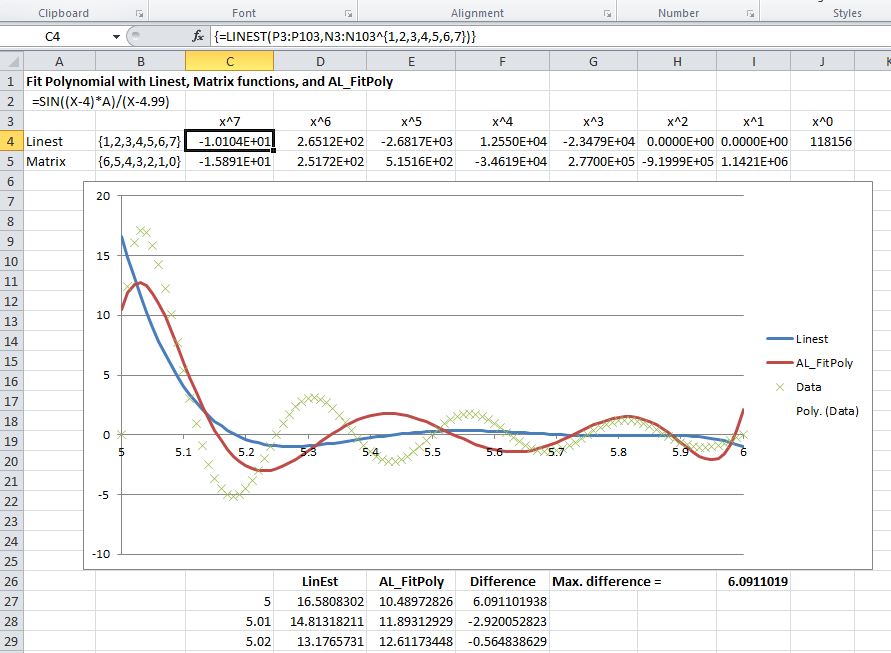This screenshot has width=891, height=653.
Task: Click the Insert Function fx icon
Action: pyautogui.click(x=198, y=36)
